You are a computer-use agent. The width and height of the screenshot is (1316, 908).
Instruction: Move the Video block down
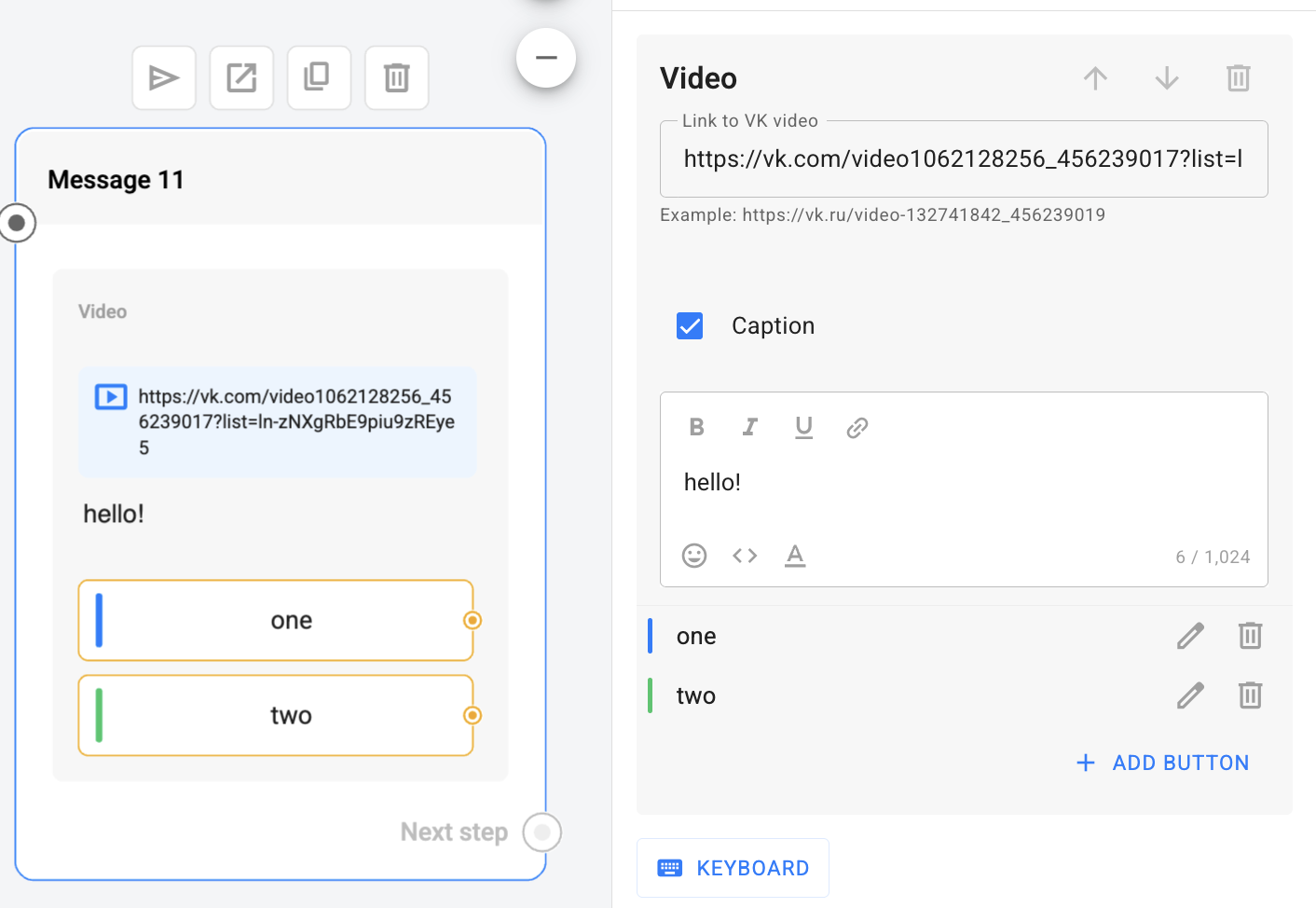(1167, 78)
